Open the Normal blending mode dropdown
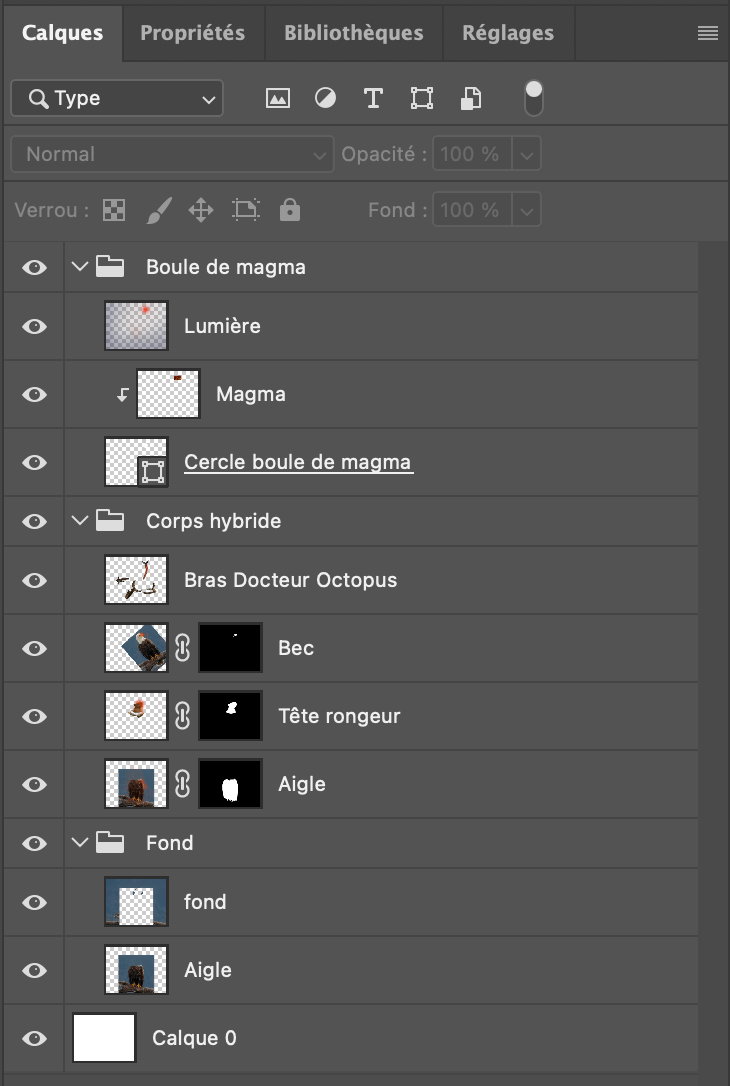This screenshot has width=730, height=1086. [x=171, y=154]
